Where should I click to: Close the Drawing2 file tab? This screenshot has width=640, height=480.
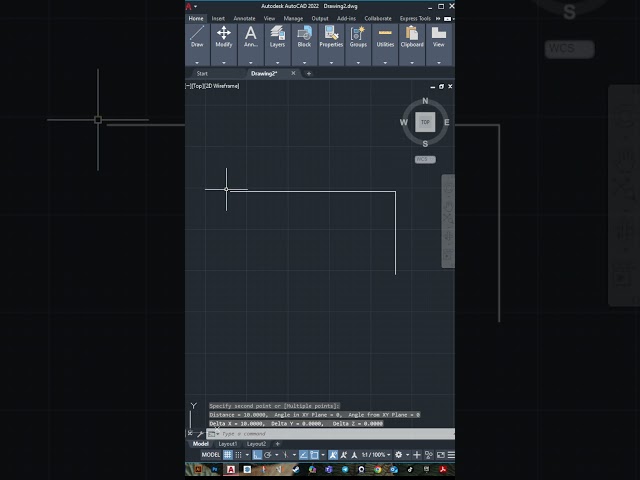(293, 73)
